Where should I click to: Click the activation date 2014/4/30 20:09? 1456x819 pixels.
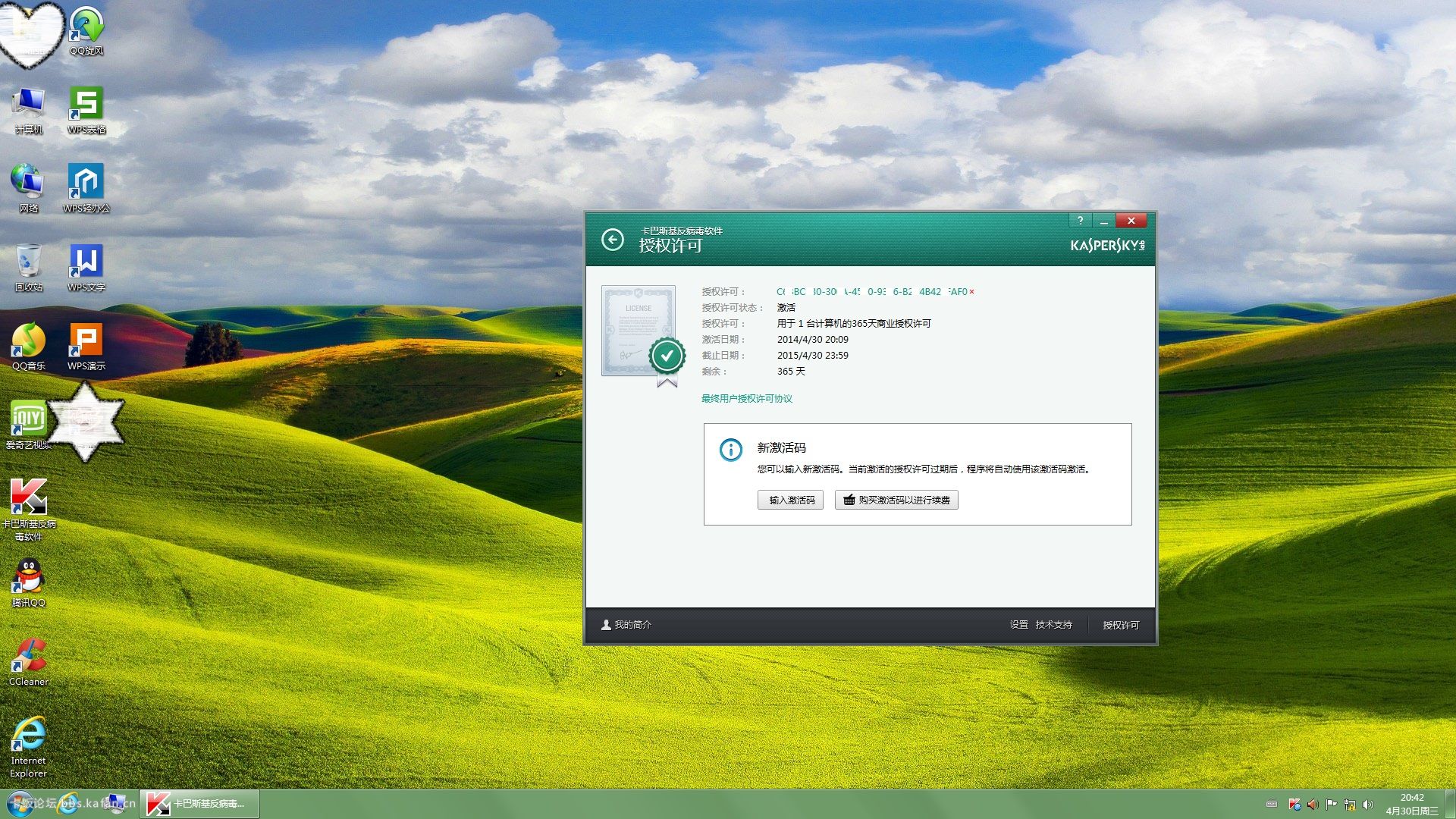click(x=812, y=340)
